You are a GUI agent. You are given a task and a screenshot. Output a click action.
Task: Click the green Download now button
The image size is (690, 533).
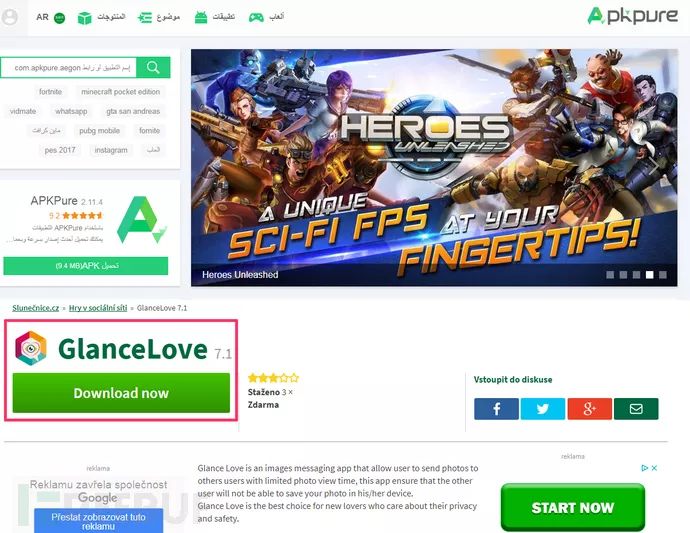coord(121,393)
